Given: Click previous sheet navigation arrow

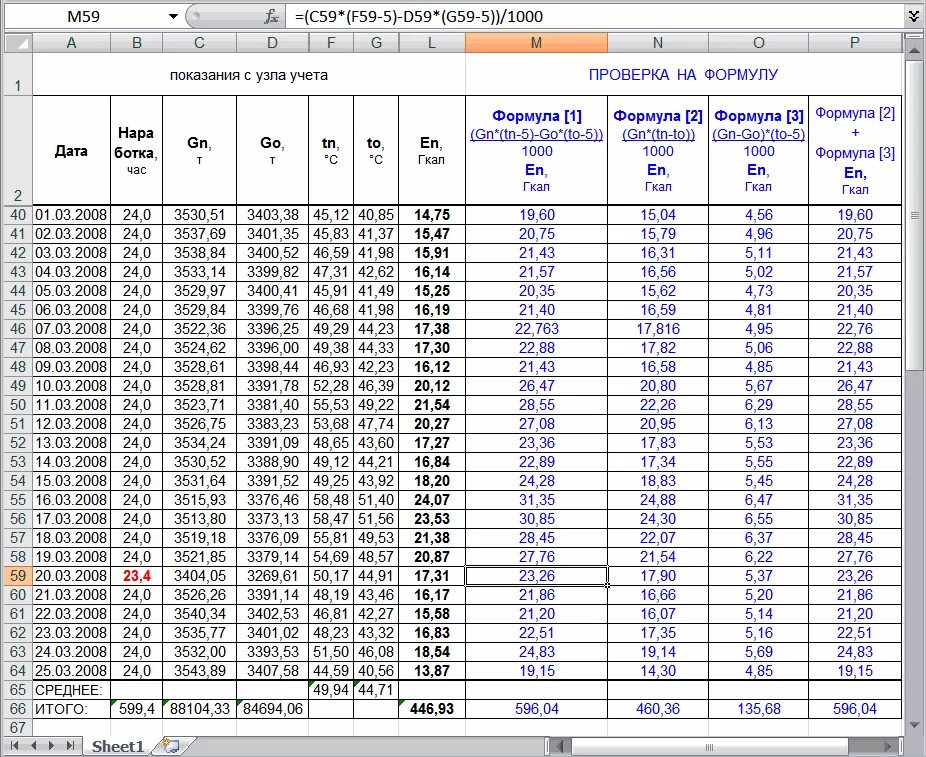Looking at the screenshot, I should point(33,746).
